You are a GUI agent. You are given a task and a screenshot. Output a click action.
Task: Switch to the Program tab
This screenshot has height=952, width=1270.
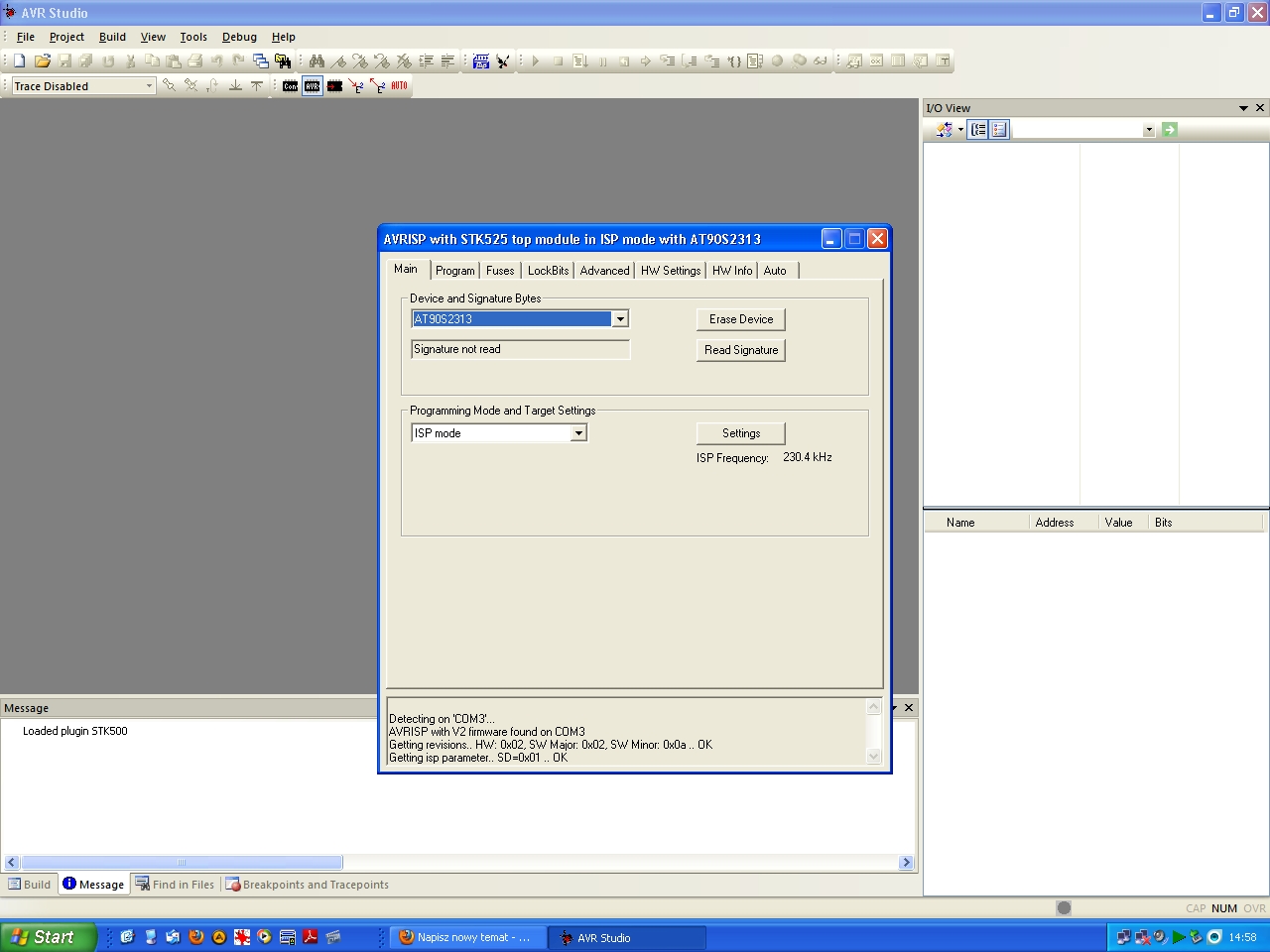pyautogui.click(x=454, y=271)
